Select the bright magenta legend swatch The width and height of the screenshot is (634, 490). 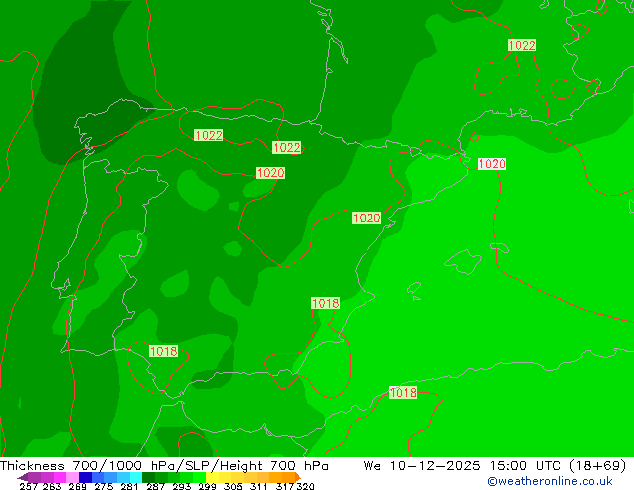pyautogui.click(x=59, y=477)
